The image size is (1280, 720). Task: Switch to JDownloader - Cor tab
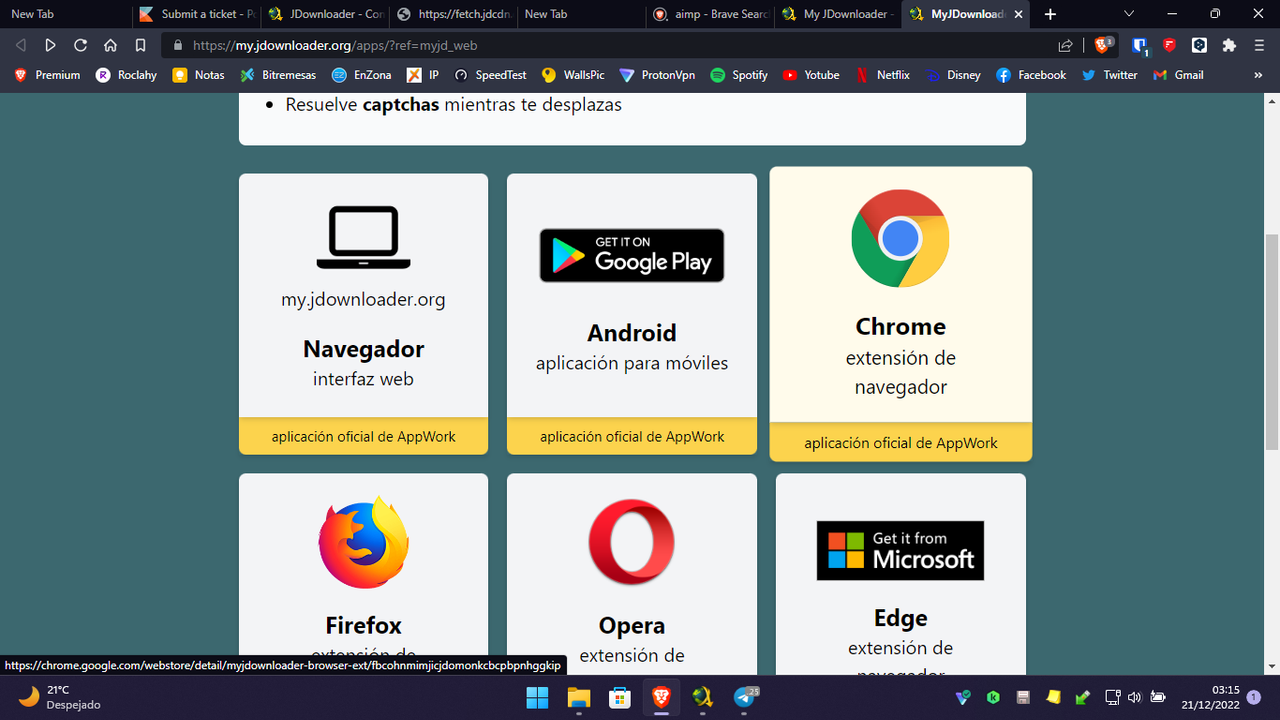click(x=326, y=14)
